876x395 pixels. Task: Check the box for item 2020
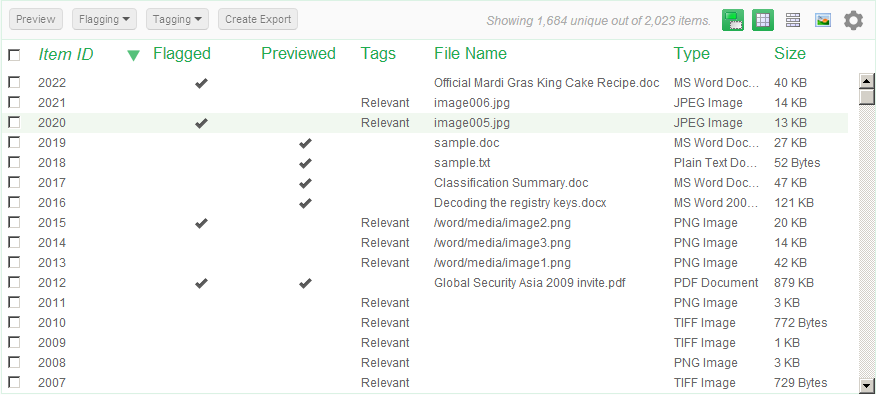tap(14, 122)
